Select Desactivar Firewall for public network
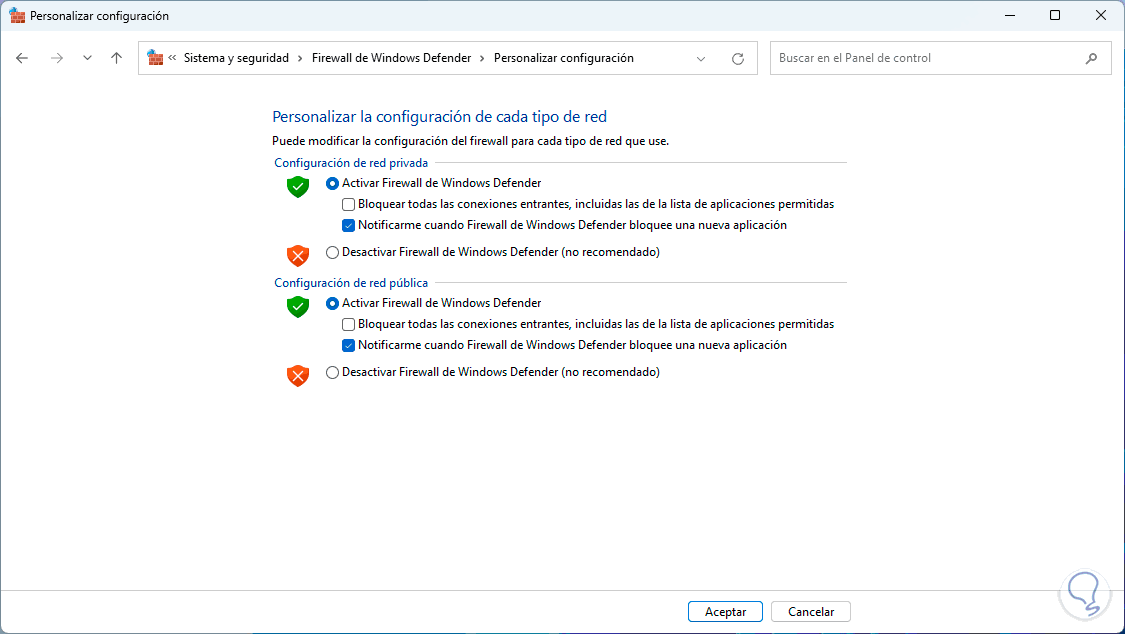This screenshot has width=1125, height=634. click(x=332, y=372)
